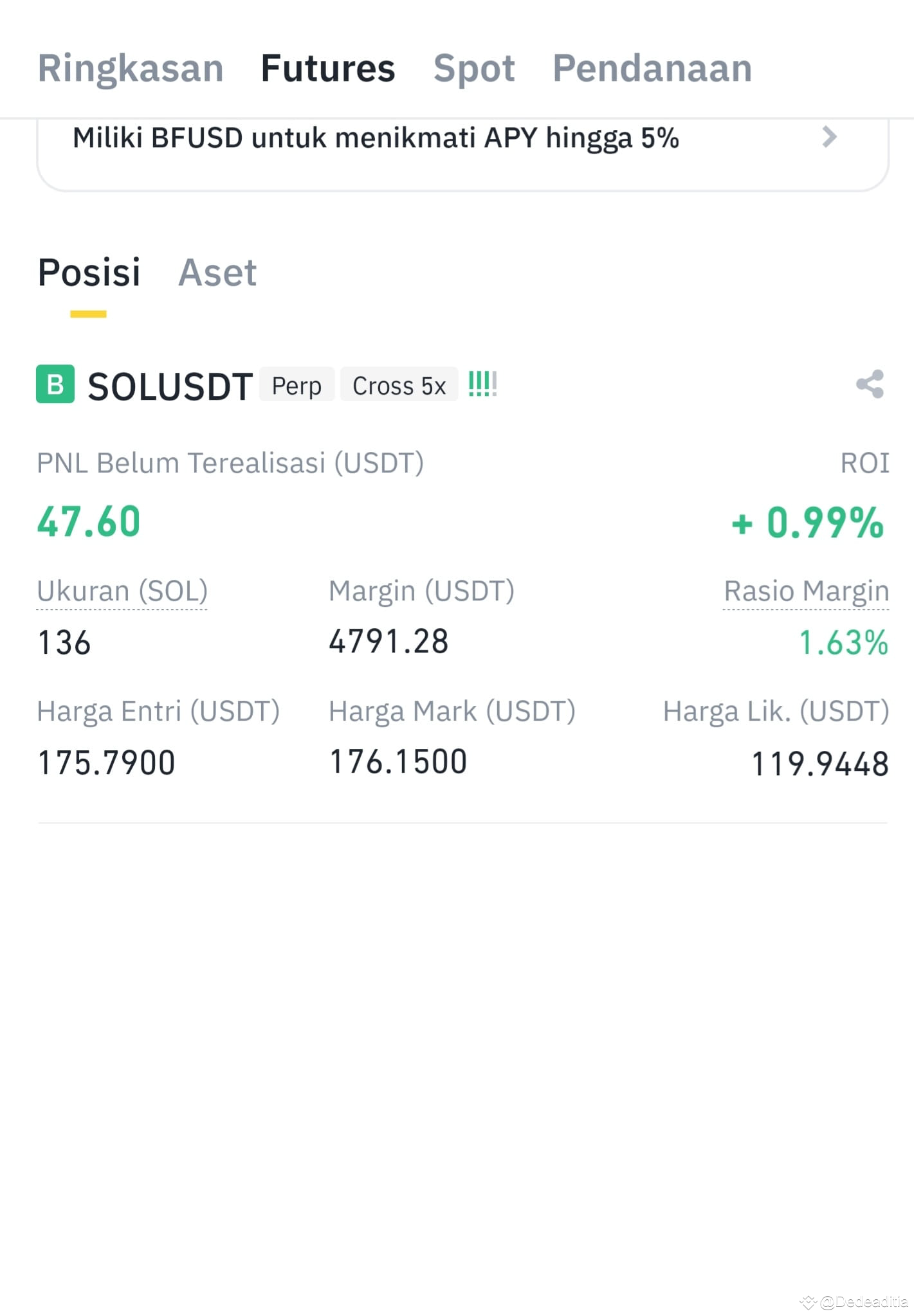Switch to the Aset sub-tab
The height and width of the screenshot is (1316, 914).
tap(217, 273)
